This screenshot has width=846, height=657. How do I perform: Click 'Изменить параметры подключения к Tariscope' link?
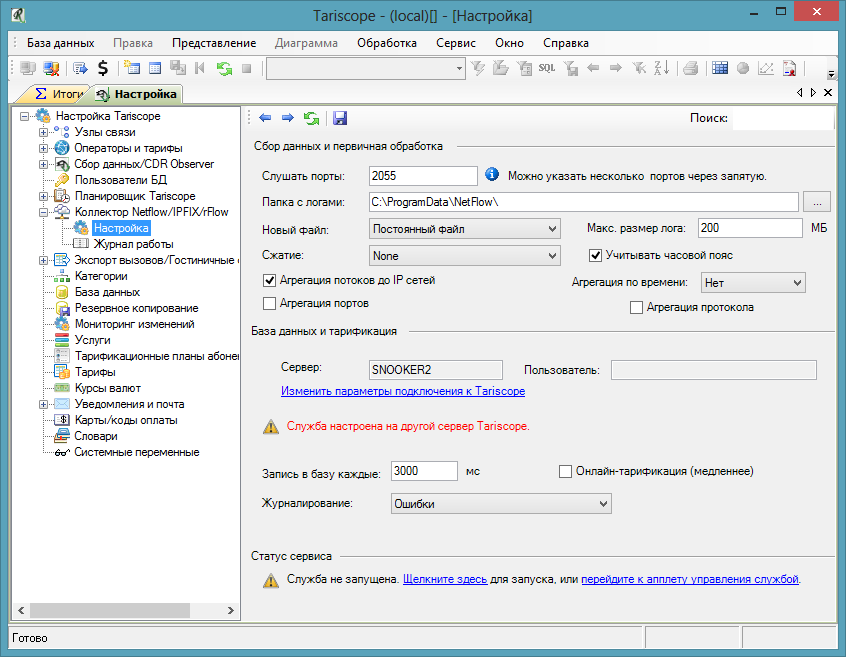[403, 391]
